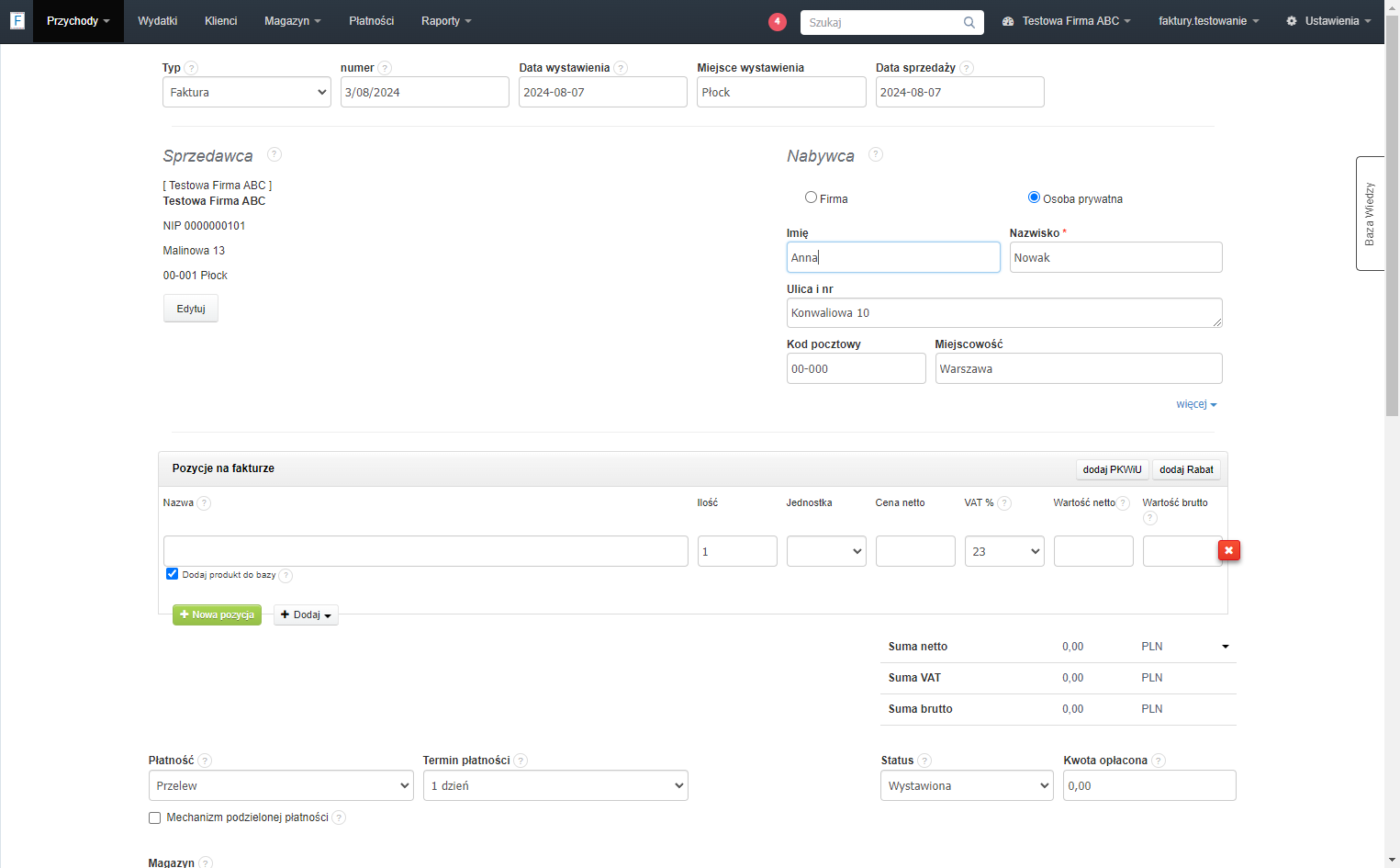
Task: Click help icon beside Termin płatności
Action: tap(521, 761)
